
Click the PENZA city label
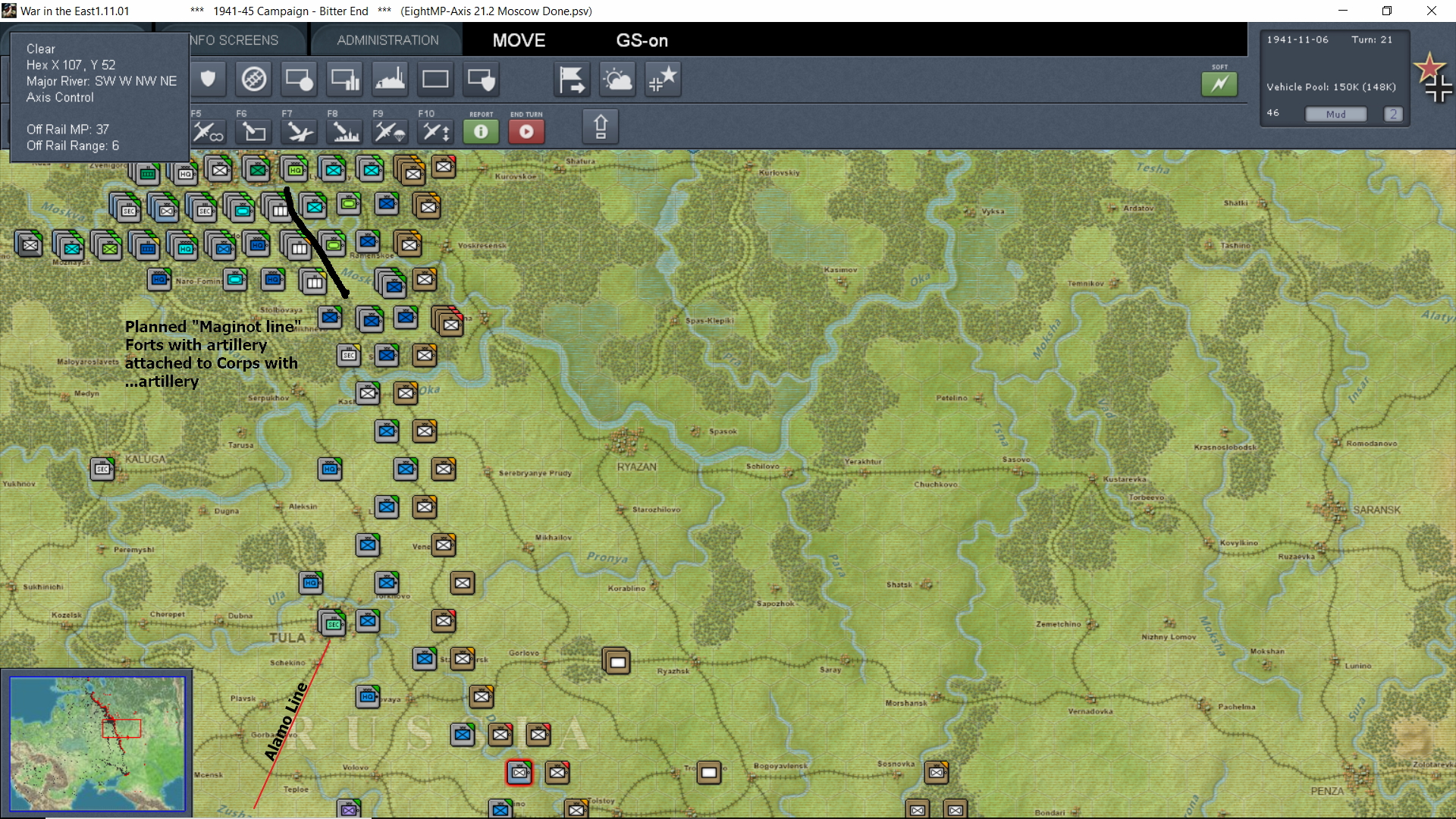click(x=1327, y=791)
